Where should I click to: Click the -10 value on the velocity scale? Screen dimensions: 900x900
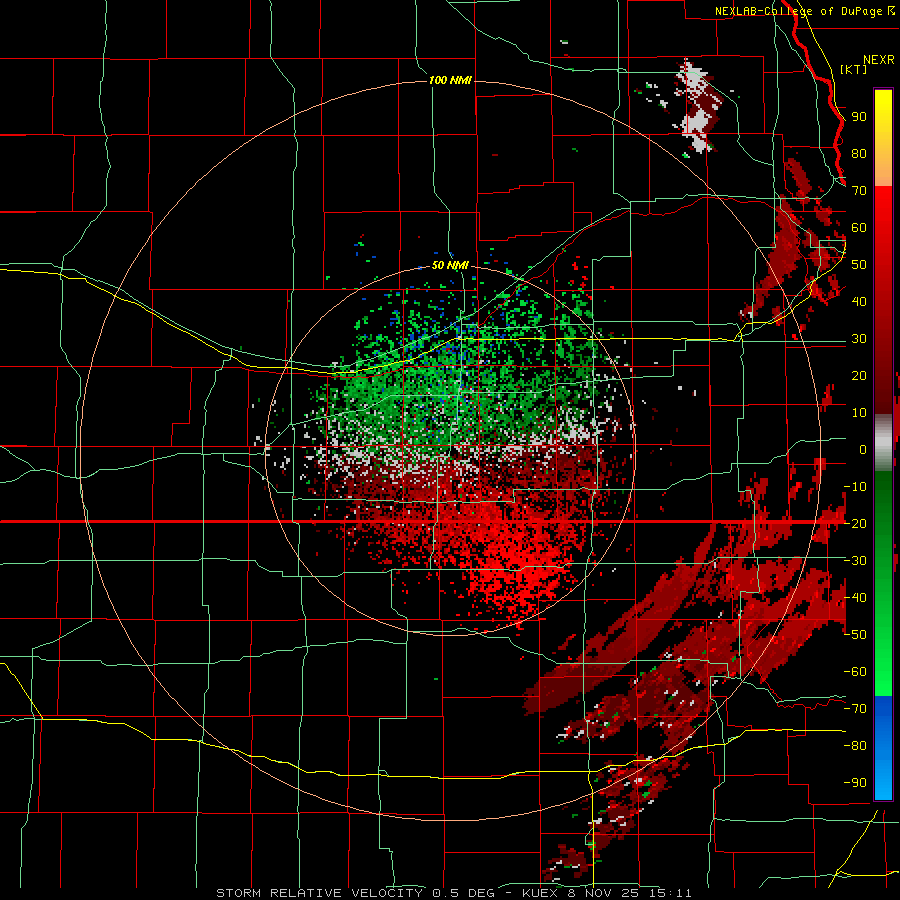pos(855,487)
